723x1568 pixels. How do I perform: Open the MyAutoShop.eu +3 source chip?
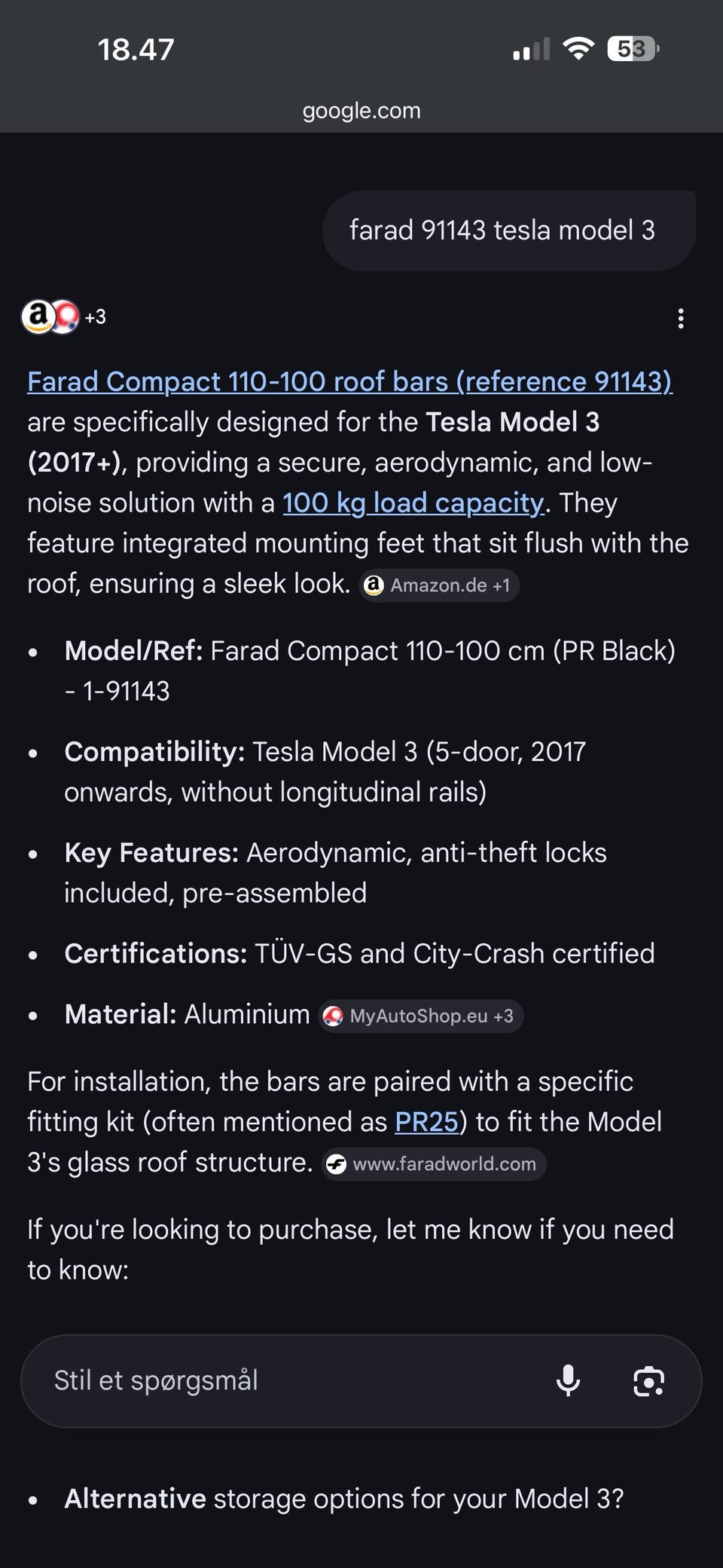(420, 1016)
